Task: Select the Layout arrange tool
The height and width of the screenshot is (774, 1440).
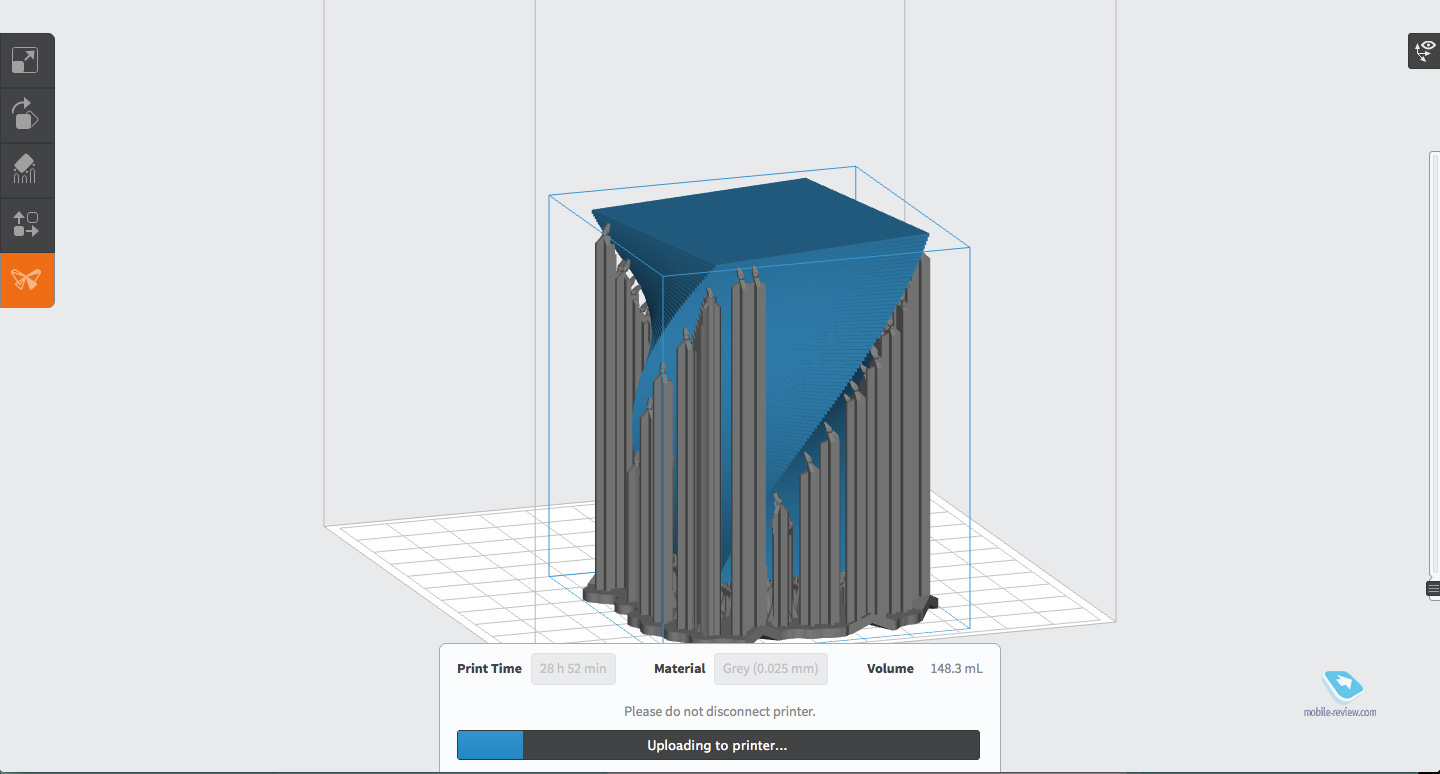Action: 25,224
